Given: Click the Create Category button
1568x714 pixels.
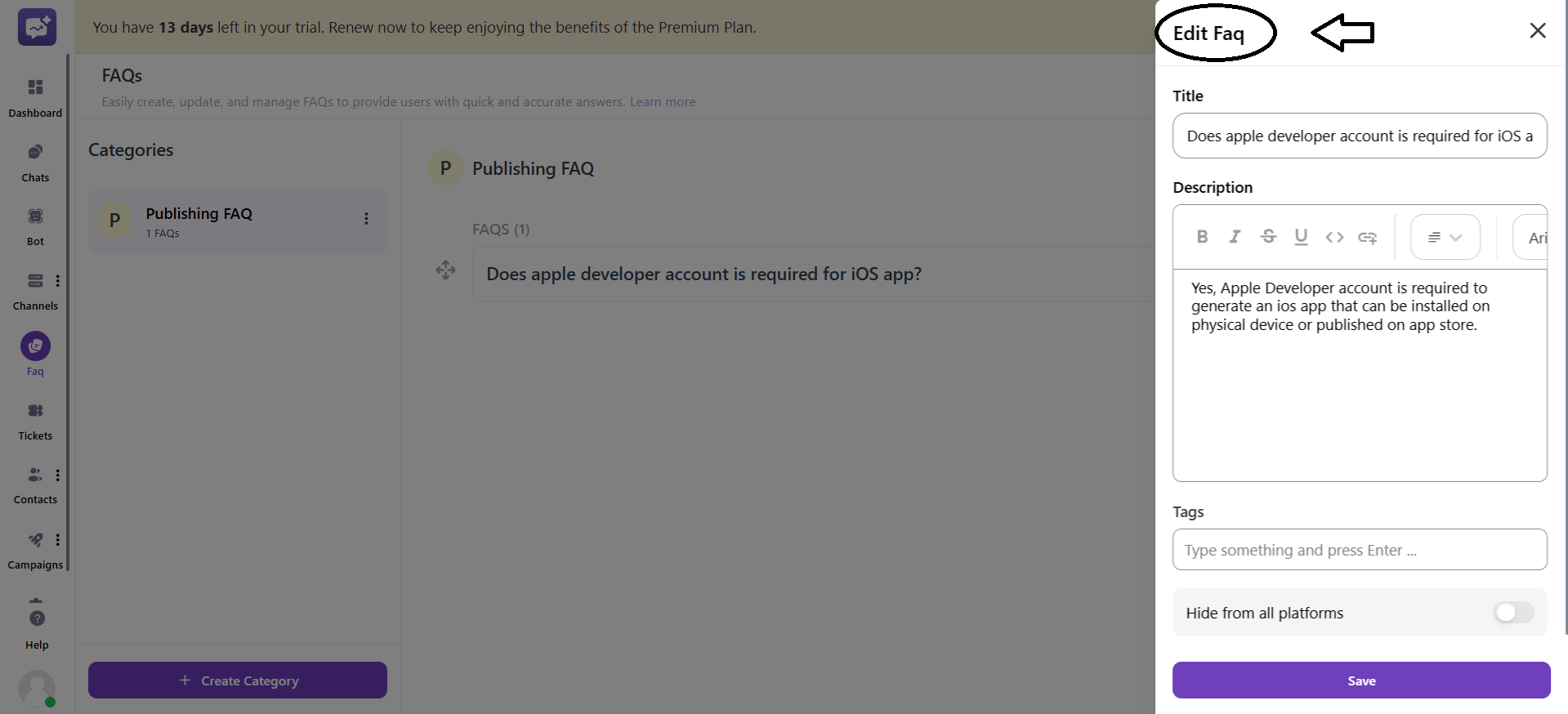Looking at the screenshot, I should [238, 681].
